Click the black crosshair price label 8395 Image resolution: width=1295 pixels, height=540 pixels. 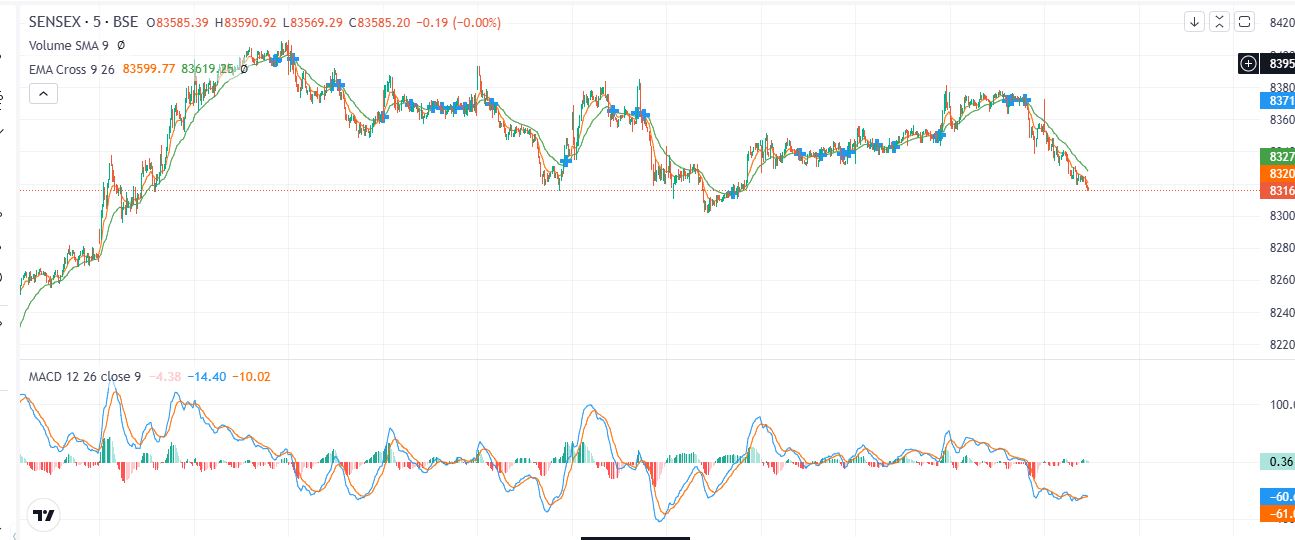coord(1279,63)
